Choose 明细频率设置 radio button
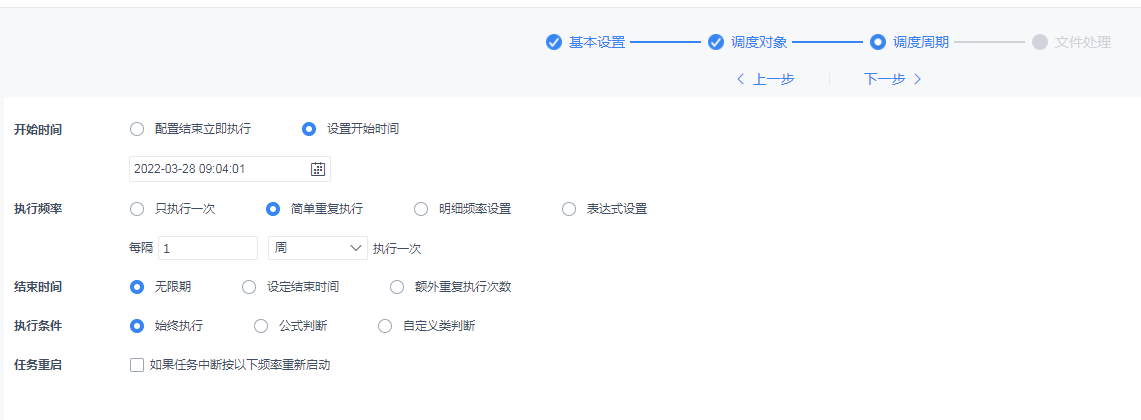Image resolution: width=1141 pixels, height=420 pixels. point(421,209)
